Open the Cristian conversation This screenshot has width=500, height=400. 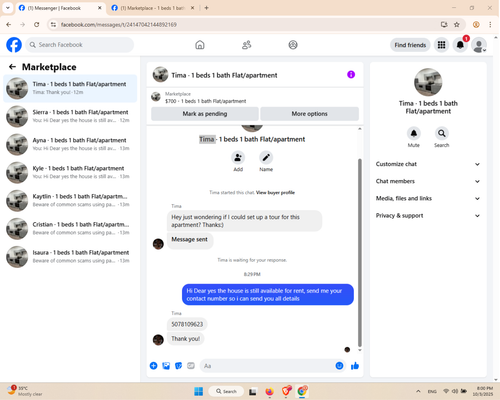[x=70, y=229]
